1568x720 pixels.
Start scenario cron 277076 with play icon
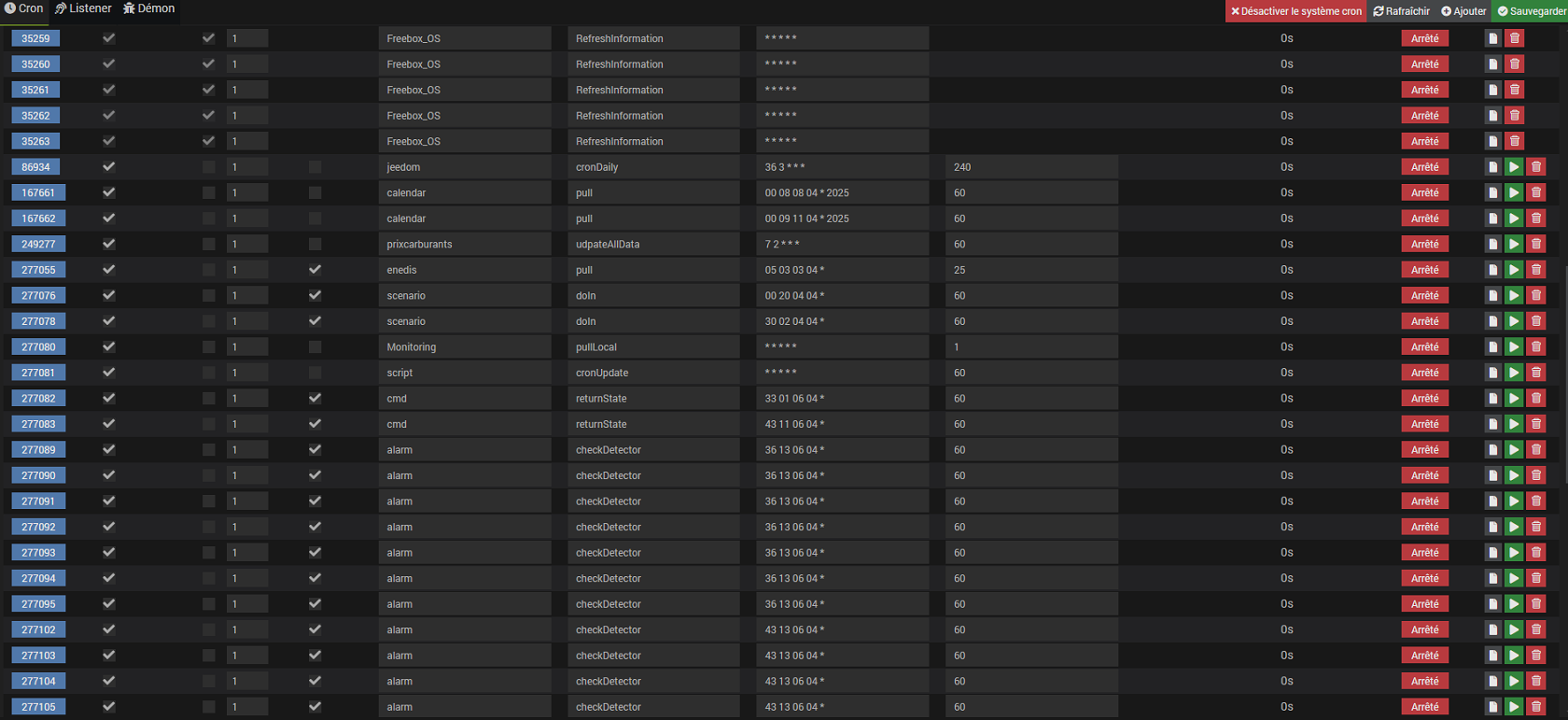[1514, 295]
